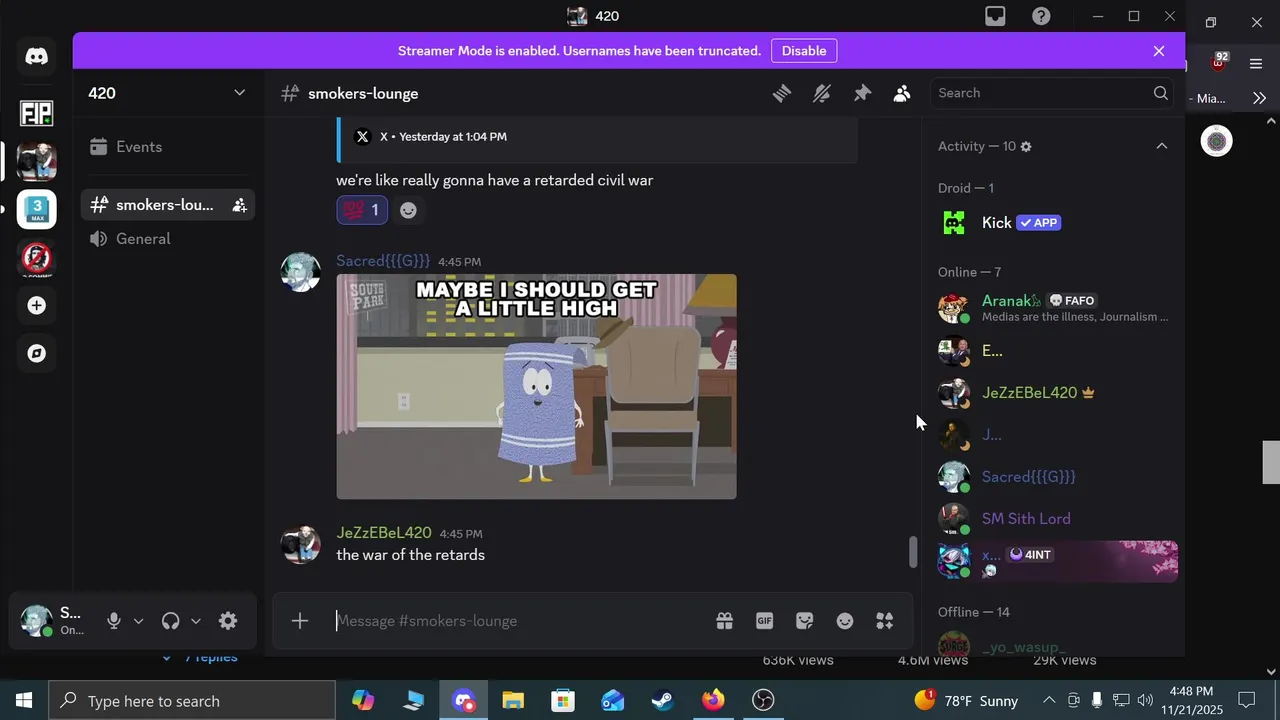Image resolution: width=1280 pixels, height=720 pixels.
Task: Open Steam from the taskbar
Action: (663, 701)
